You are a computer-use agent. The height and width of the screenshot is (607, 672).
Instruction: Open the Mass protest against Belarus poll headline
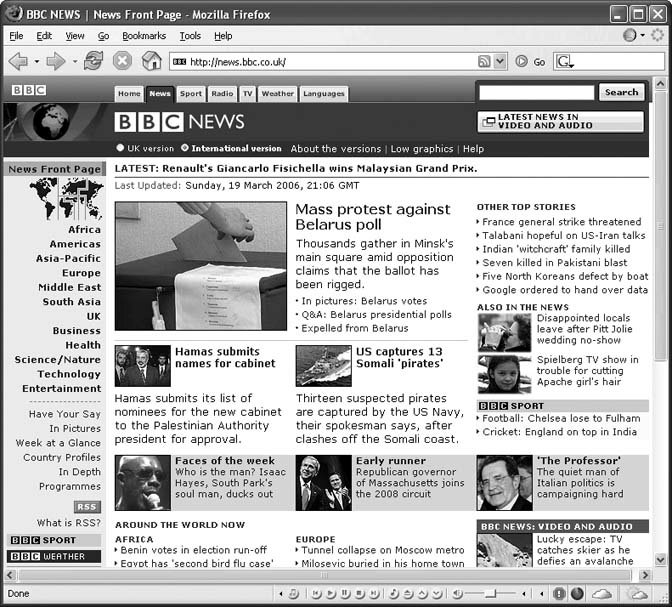(372, 217)
